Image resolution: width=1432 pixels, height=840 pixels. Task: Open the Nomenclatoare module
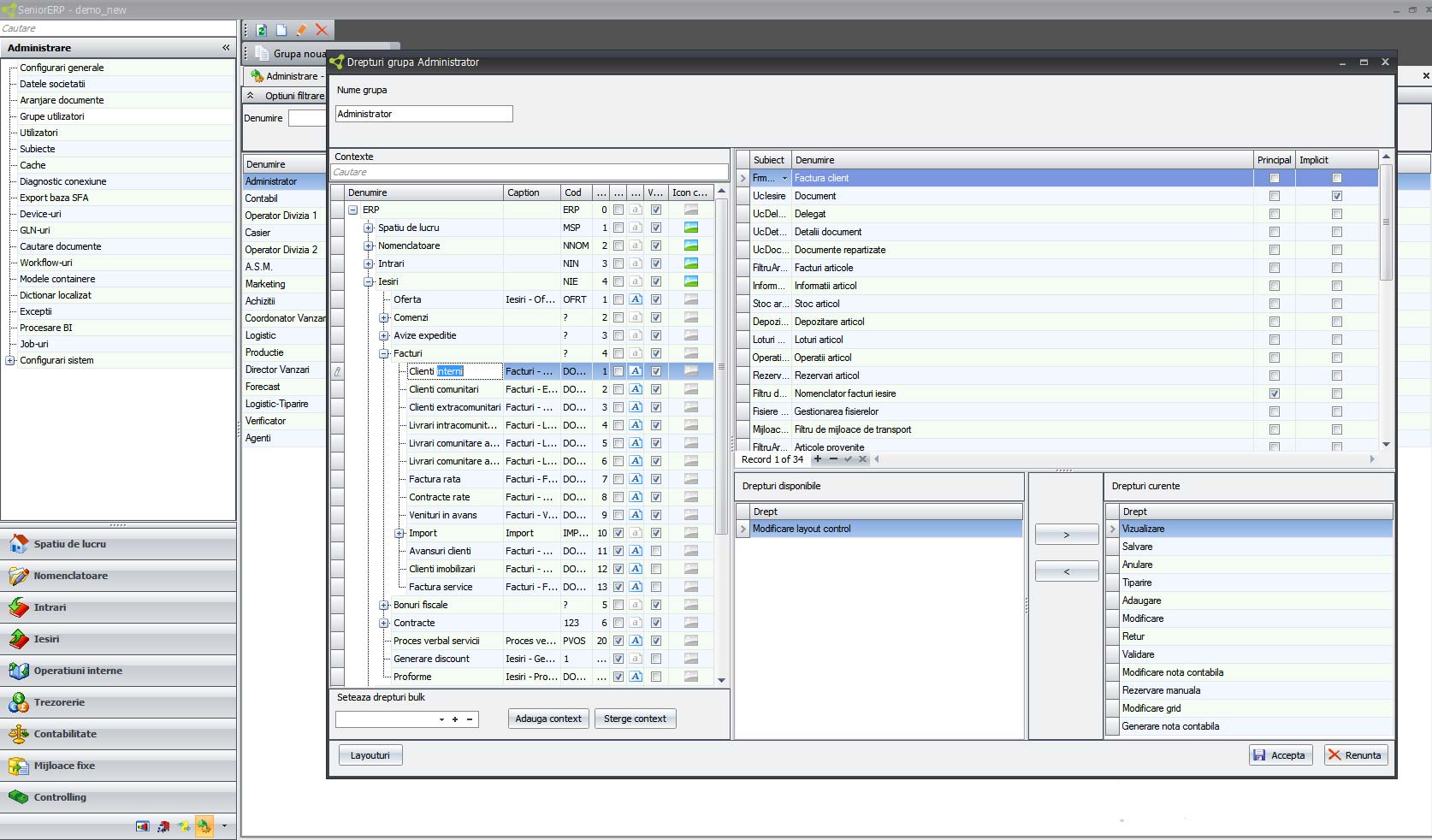pos(118,576)
